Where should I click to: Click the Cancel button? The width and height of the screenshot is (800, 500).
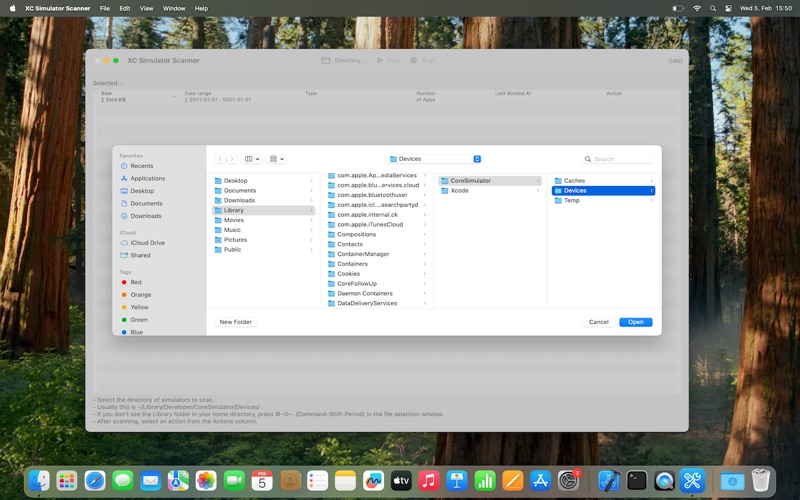[x=598, y=322]
